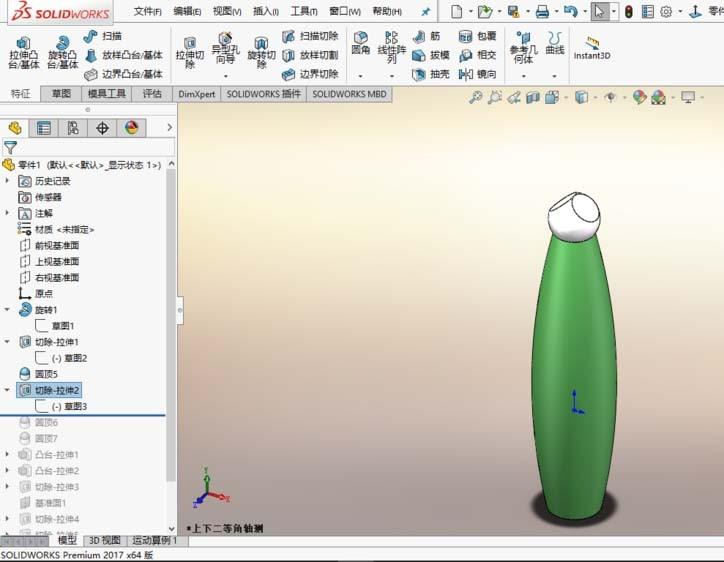Open dropdown arrow under 参考几何体
Screen dimensions: 724x562
524,76
